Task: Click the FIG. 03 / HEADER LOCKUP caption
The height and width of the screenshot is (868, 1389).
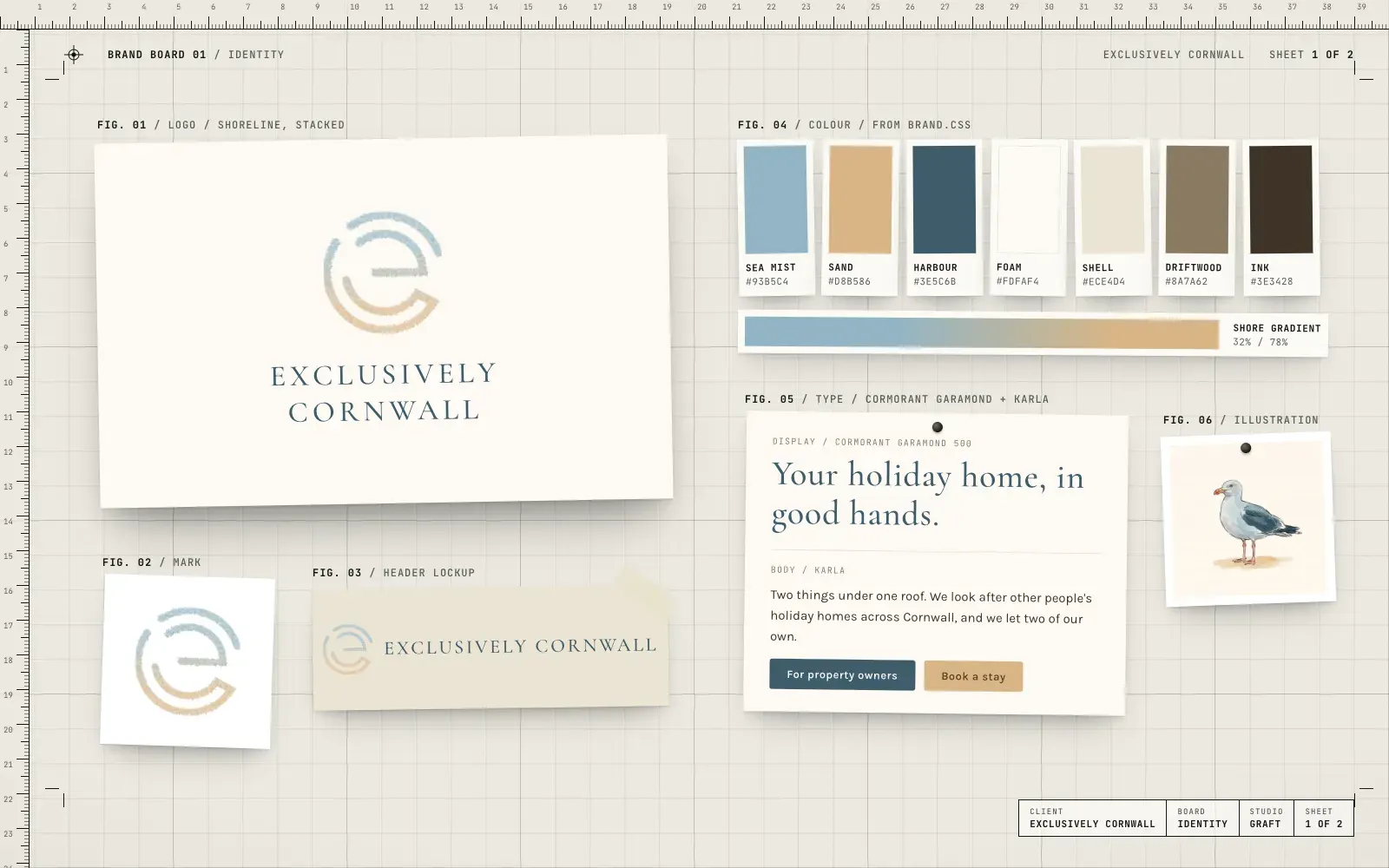Action: coord(394,573)
